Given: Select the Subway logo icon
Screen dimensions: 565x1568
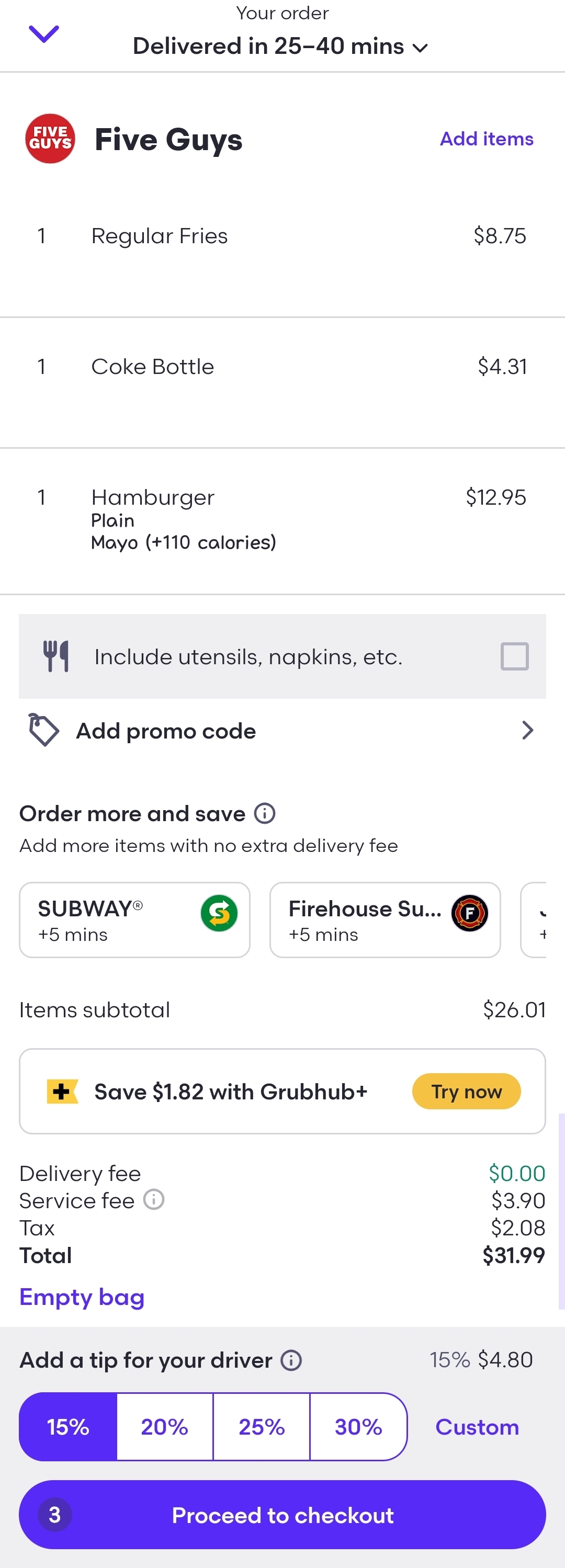Looking at the screenshot, I should point(219,913).
